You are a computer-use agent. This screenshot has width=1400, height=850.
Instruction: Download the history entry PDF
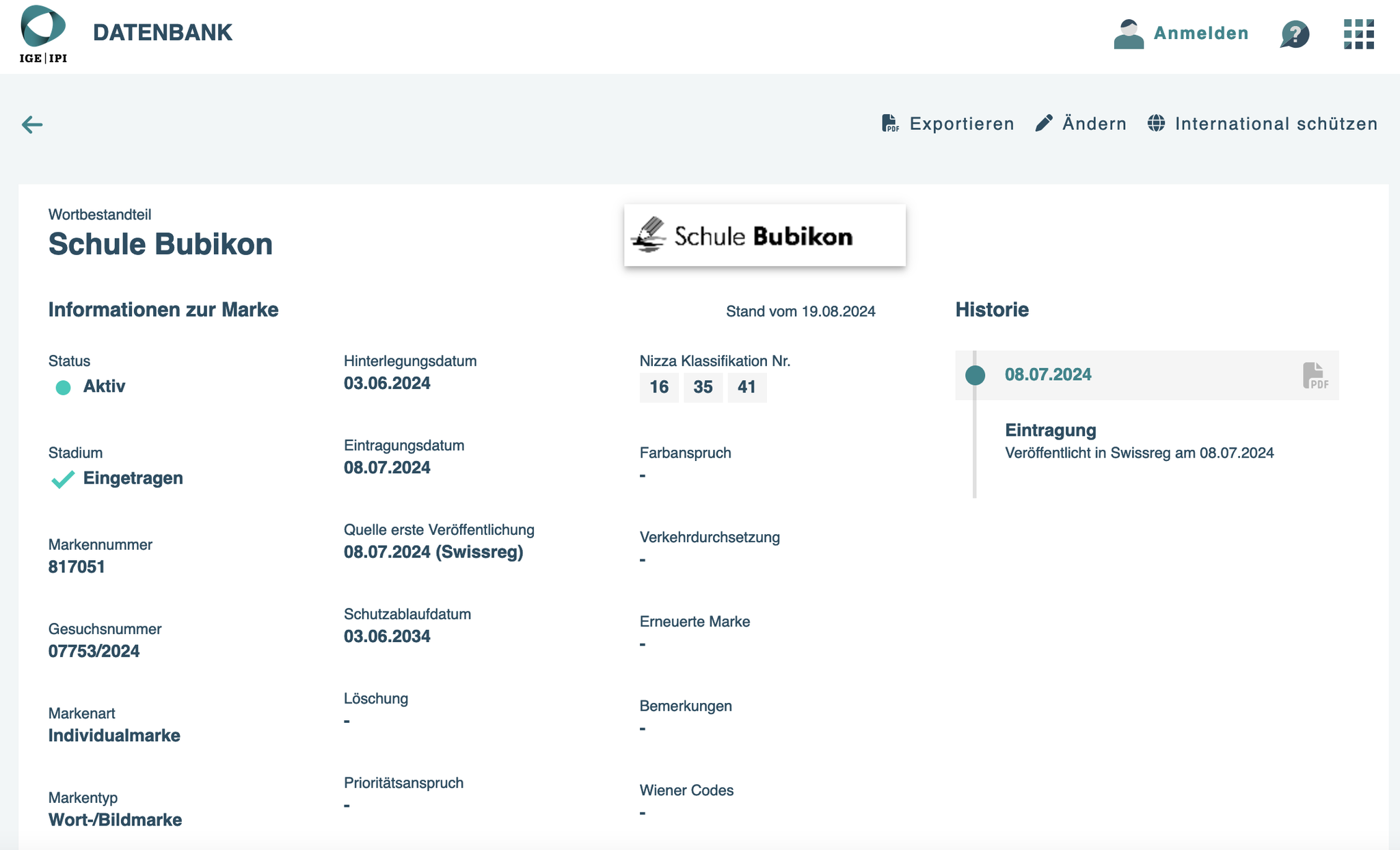click(x=1315, y=375)
